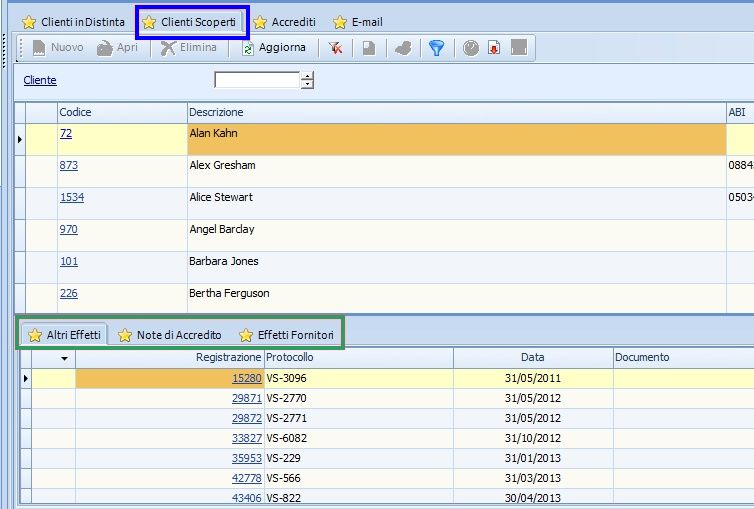The image size is (754, 509).
Task: Click the Aggiorna refresh button
Action: click(274, 48)
